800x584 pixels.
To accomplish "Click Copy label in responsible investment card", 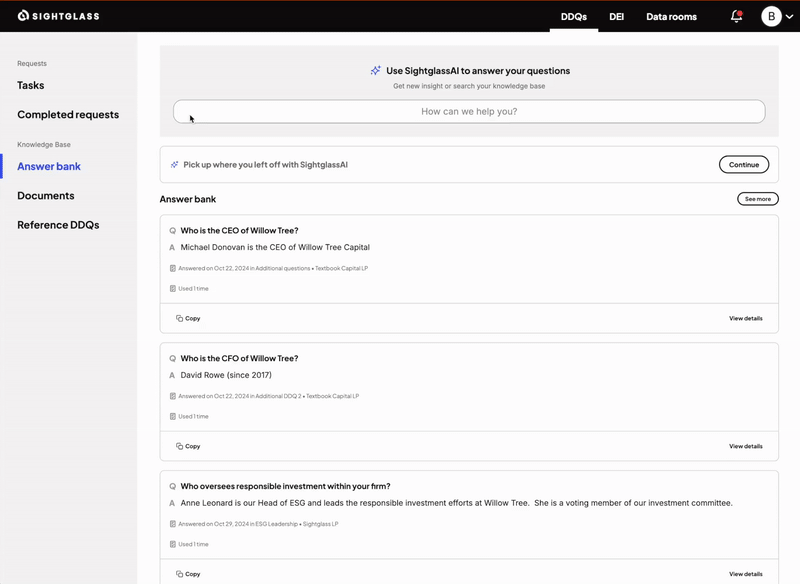I will point(192,574).
